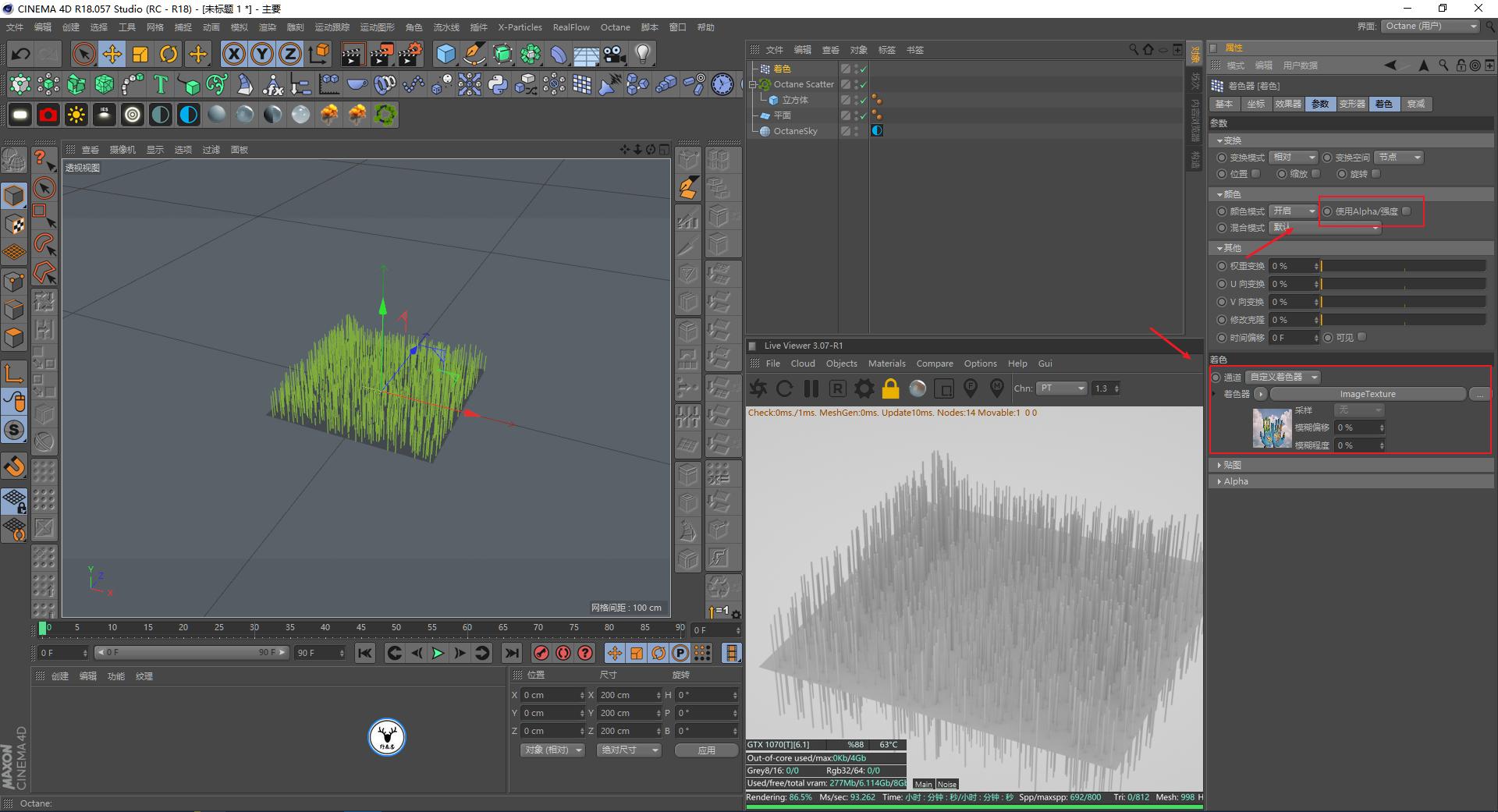Click the yellow lock icon in Live Viewer
1498x812 pixels.
890,388
